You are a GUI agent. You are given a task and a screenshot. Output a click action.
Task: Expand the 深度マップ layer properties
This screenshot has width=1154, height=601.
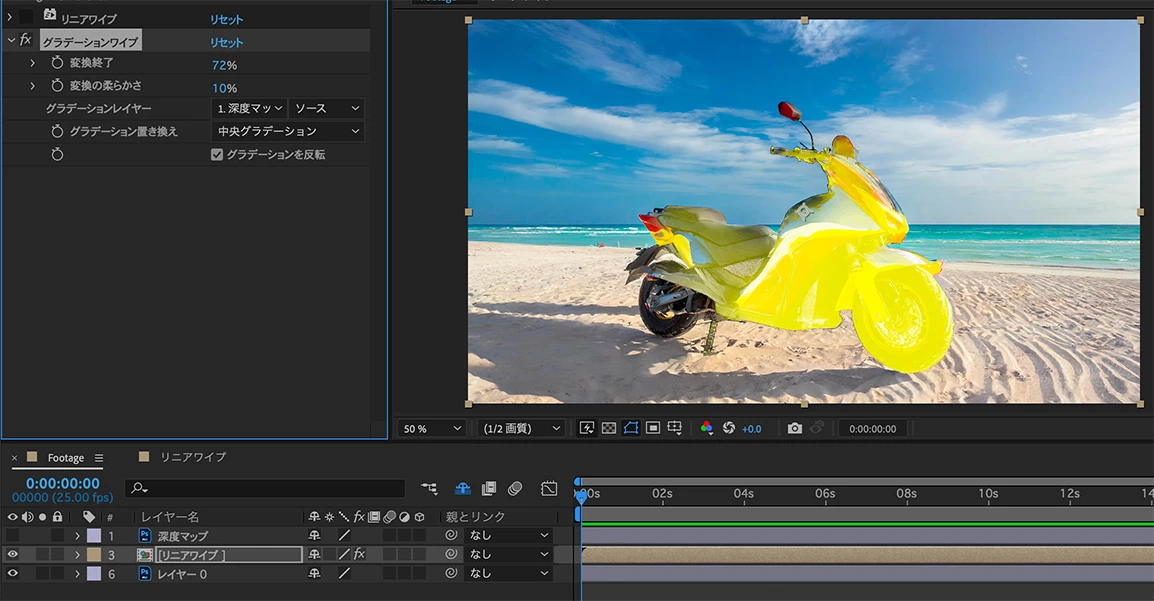(77, 536)
